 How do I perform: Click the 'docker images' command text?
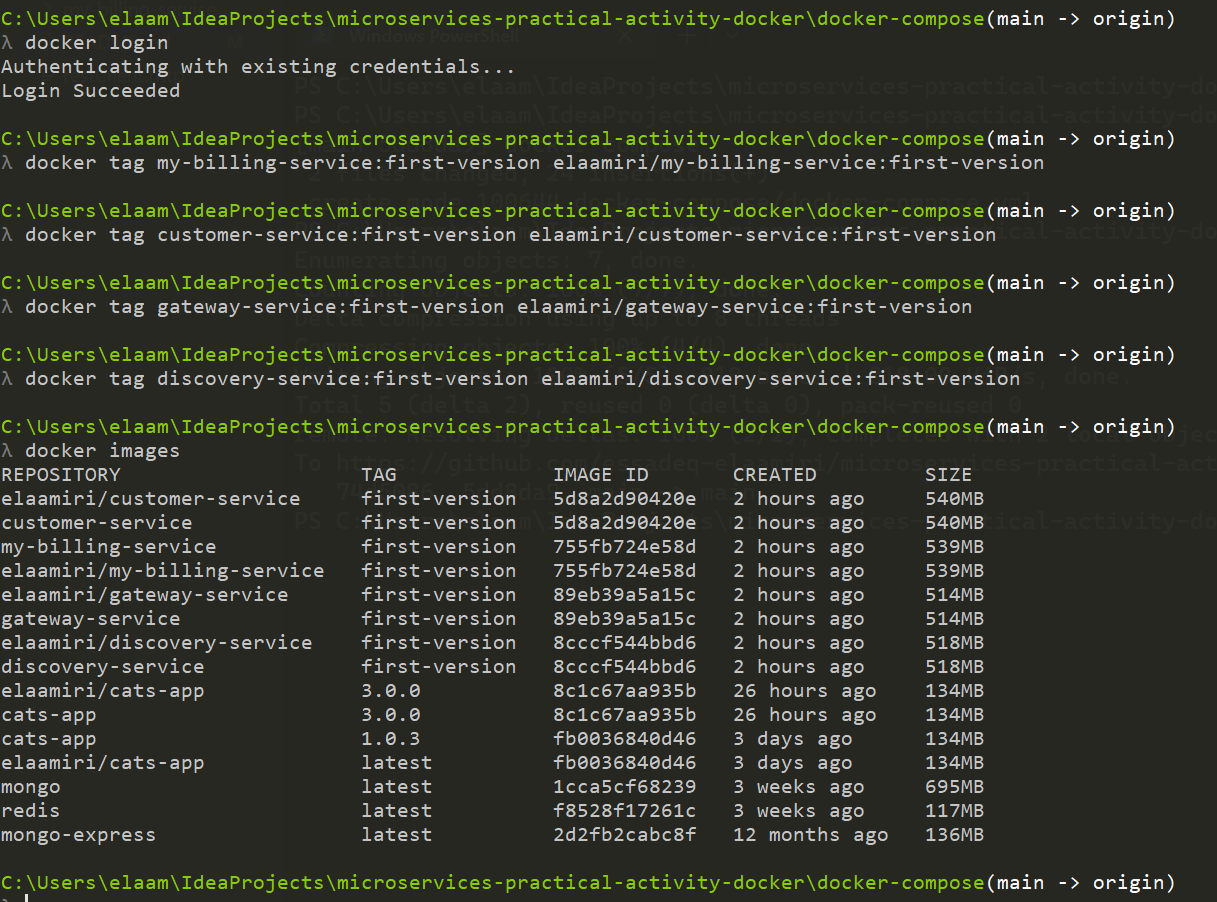pos(103,451)
